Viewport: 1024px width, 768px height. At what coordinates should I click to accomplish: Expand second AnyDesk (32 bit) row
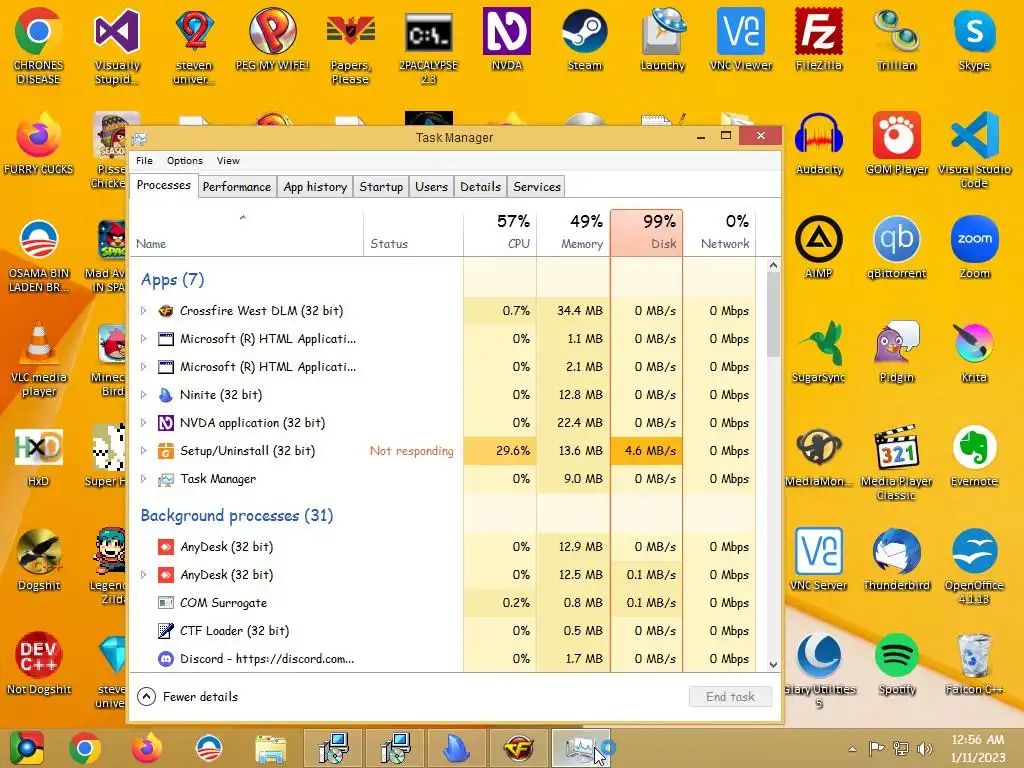[x=144, y=575]
